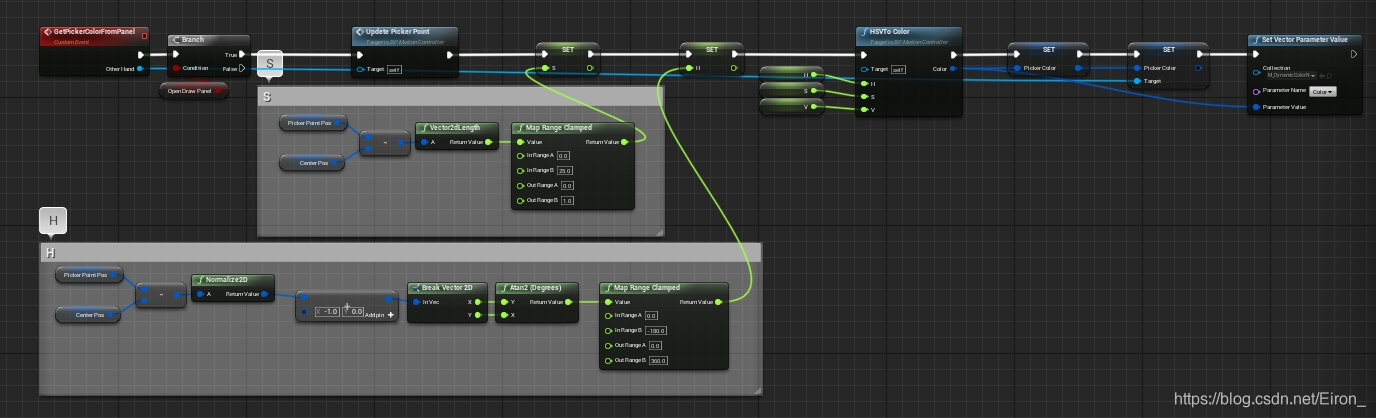Click the In Vec pin on Break Vector 2D
The width and height of the screenshot is (1376, 418).
coord(414,301)
